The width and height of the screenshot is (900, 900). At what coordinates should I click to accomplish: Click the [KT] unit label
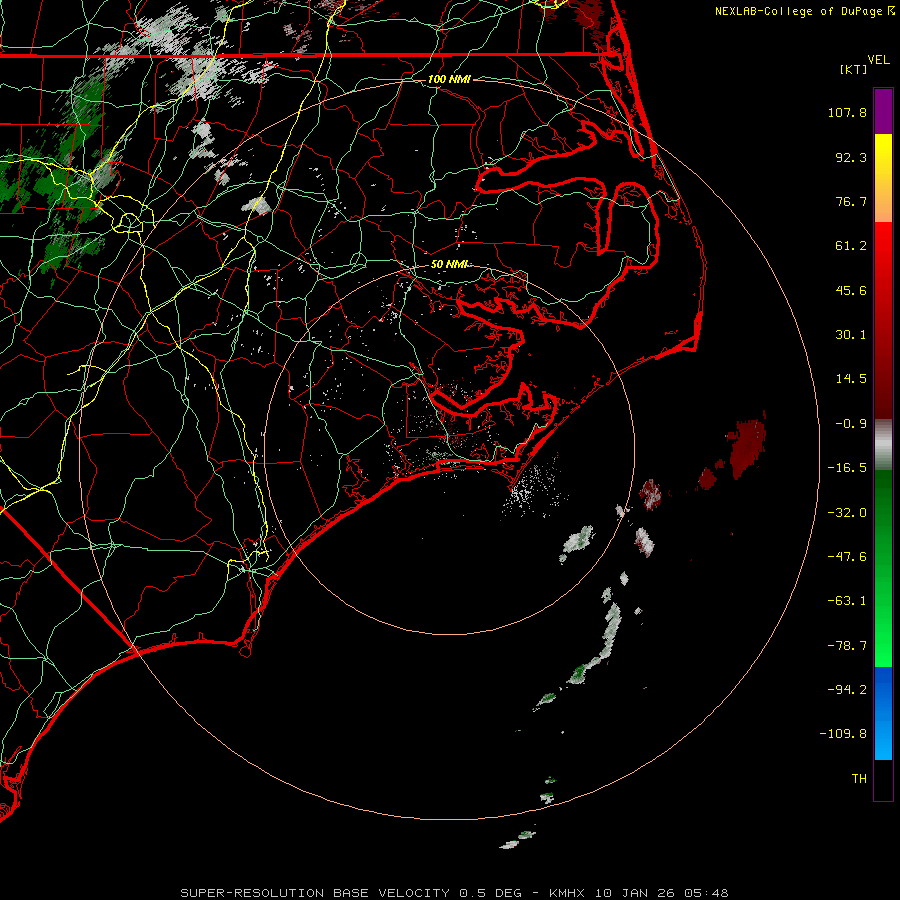point(854,69)
